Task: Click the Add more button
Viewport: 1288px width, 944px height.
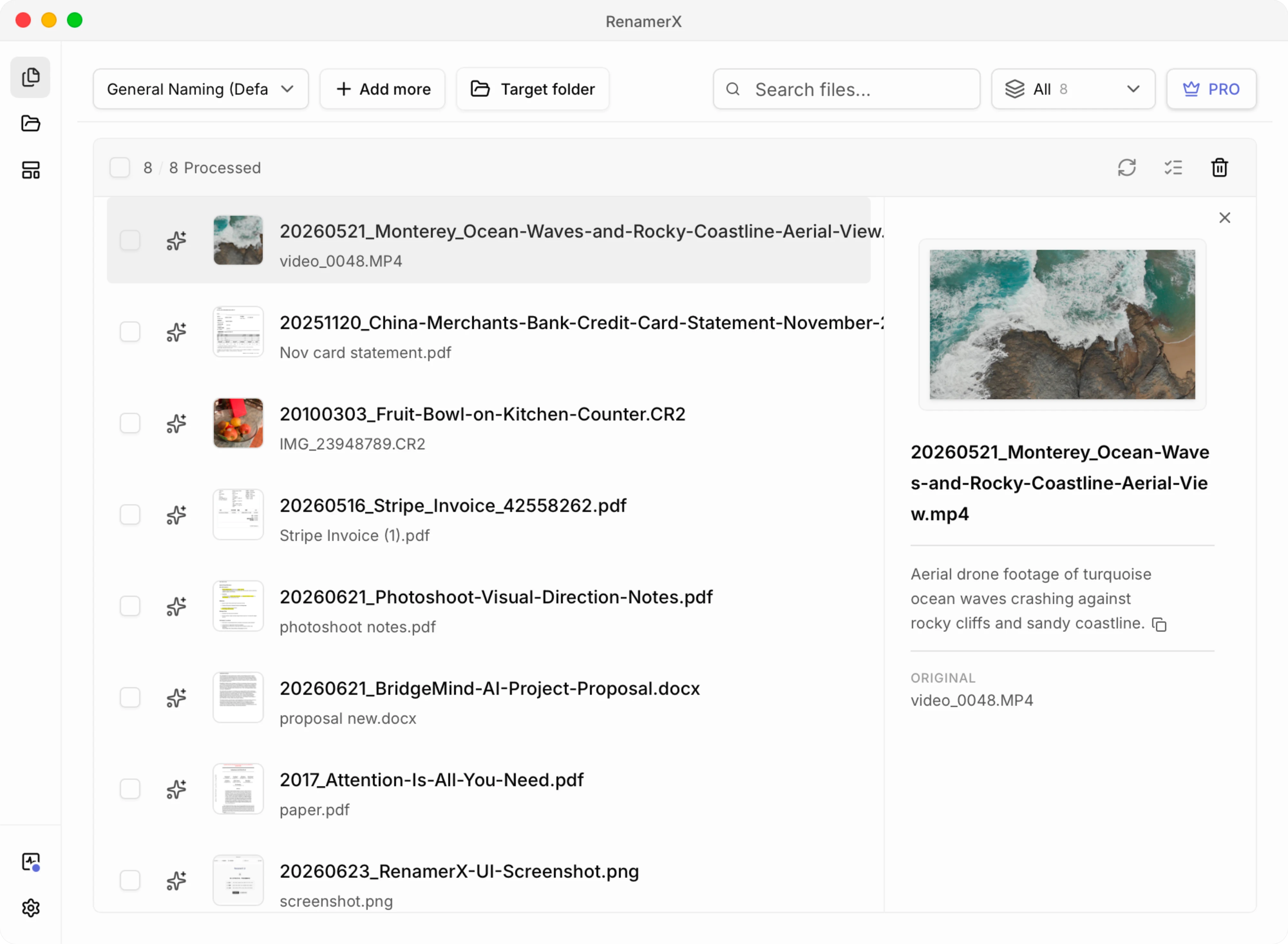Action: 382,89
